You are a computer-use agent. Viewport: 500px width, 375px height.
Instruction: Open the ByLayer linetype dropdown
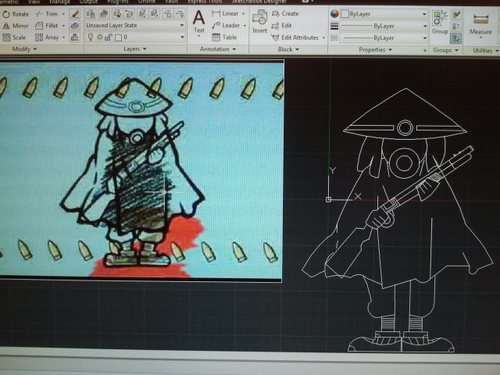tap(425, 38)
